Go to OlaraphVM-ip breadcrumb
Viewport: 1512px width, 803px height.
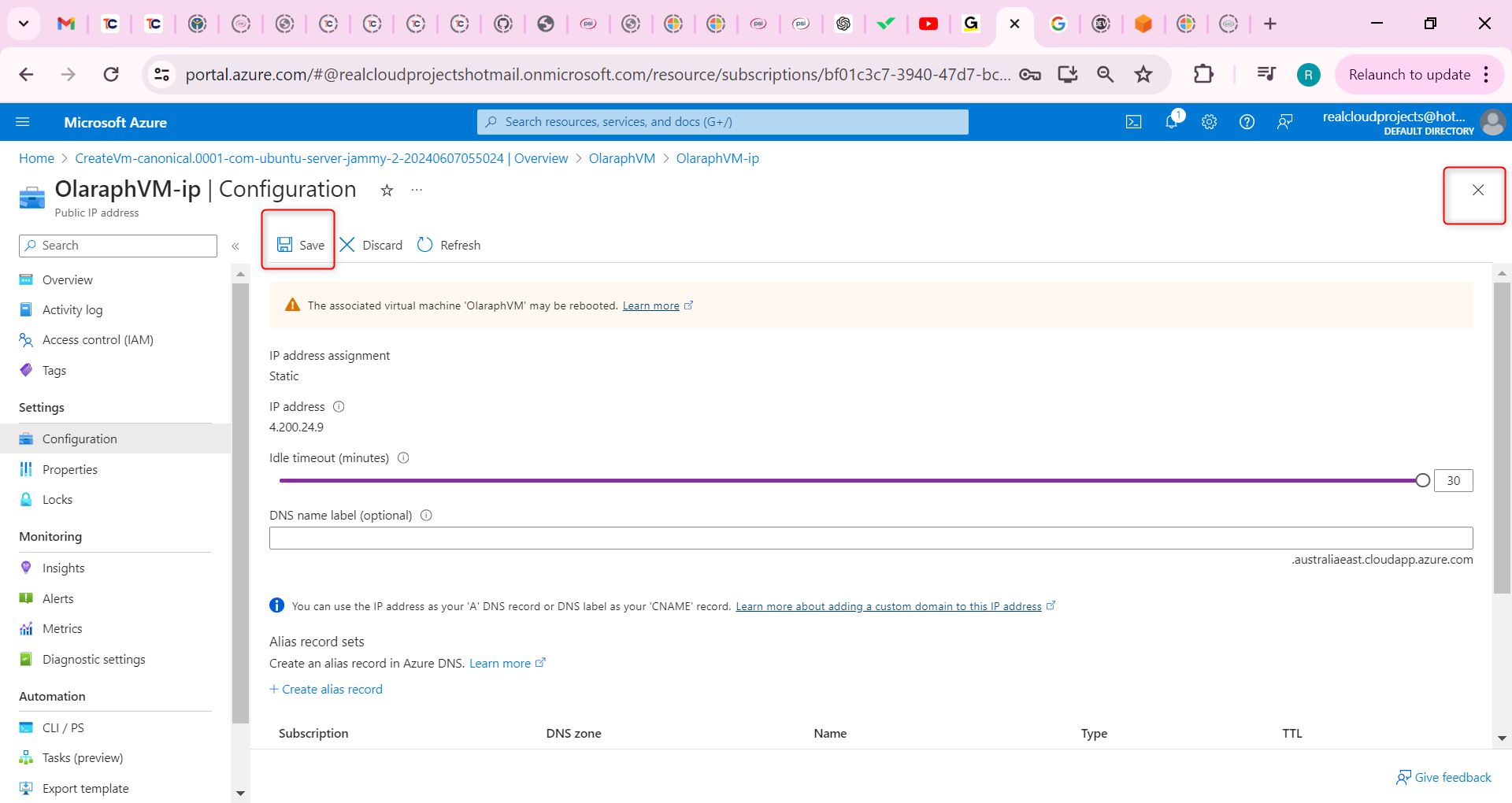tap(717, 158)
